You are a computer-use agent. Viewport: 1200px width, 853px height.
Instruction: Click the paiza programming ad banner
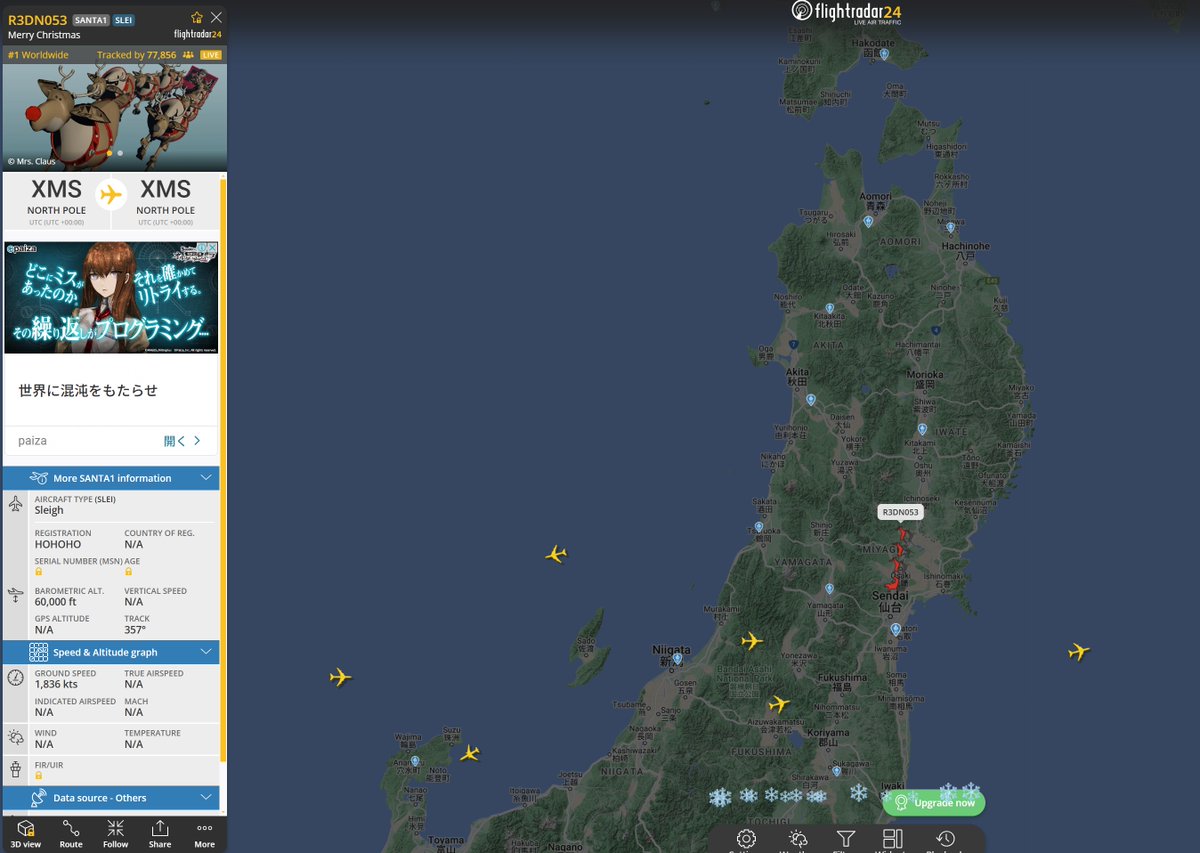111,297
